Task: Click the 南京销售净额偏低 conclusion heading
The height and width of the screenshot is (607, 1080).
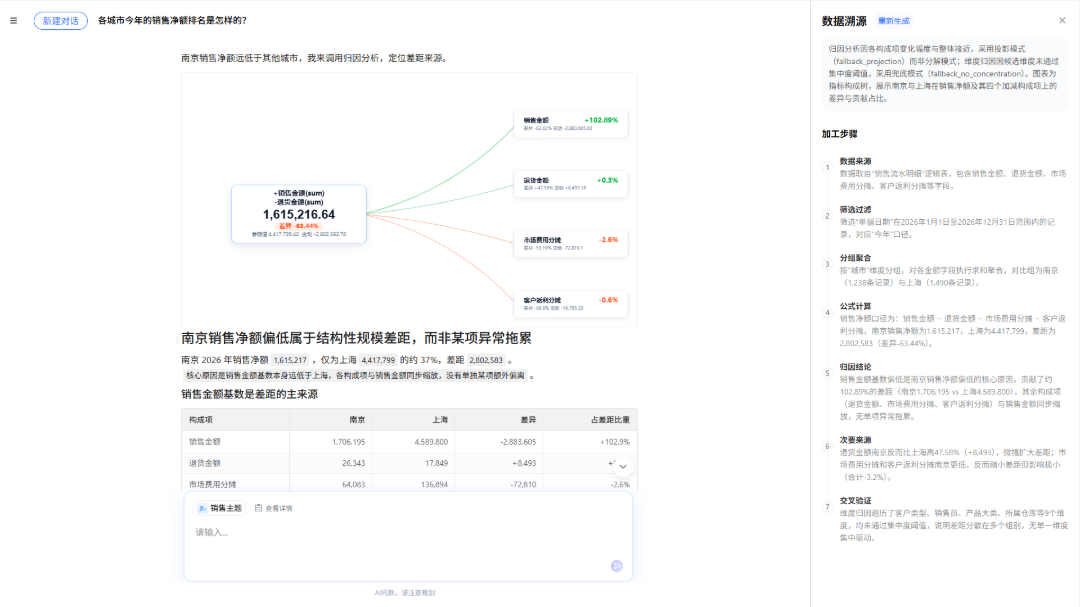Action: (356, 338)
